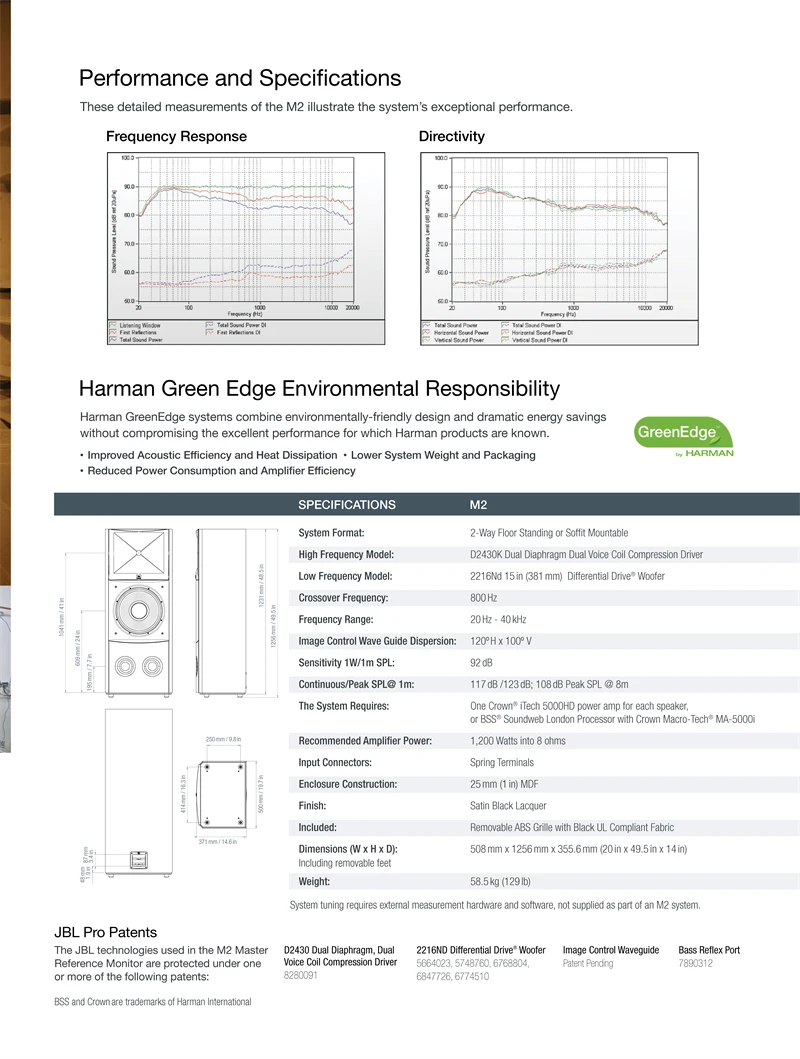Click the 120° H x 100° V value
This screenshot has height=1059, width=800.
(x=501, y=641)
